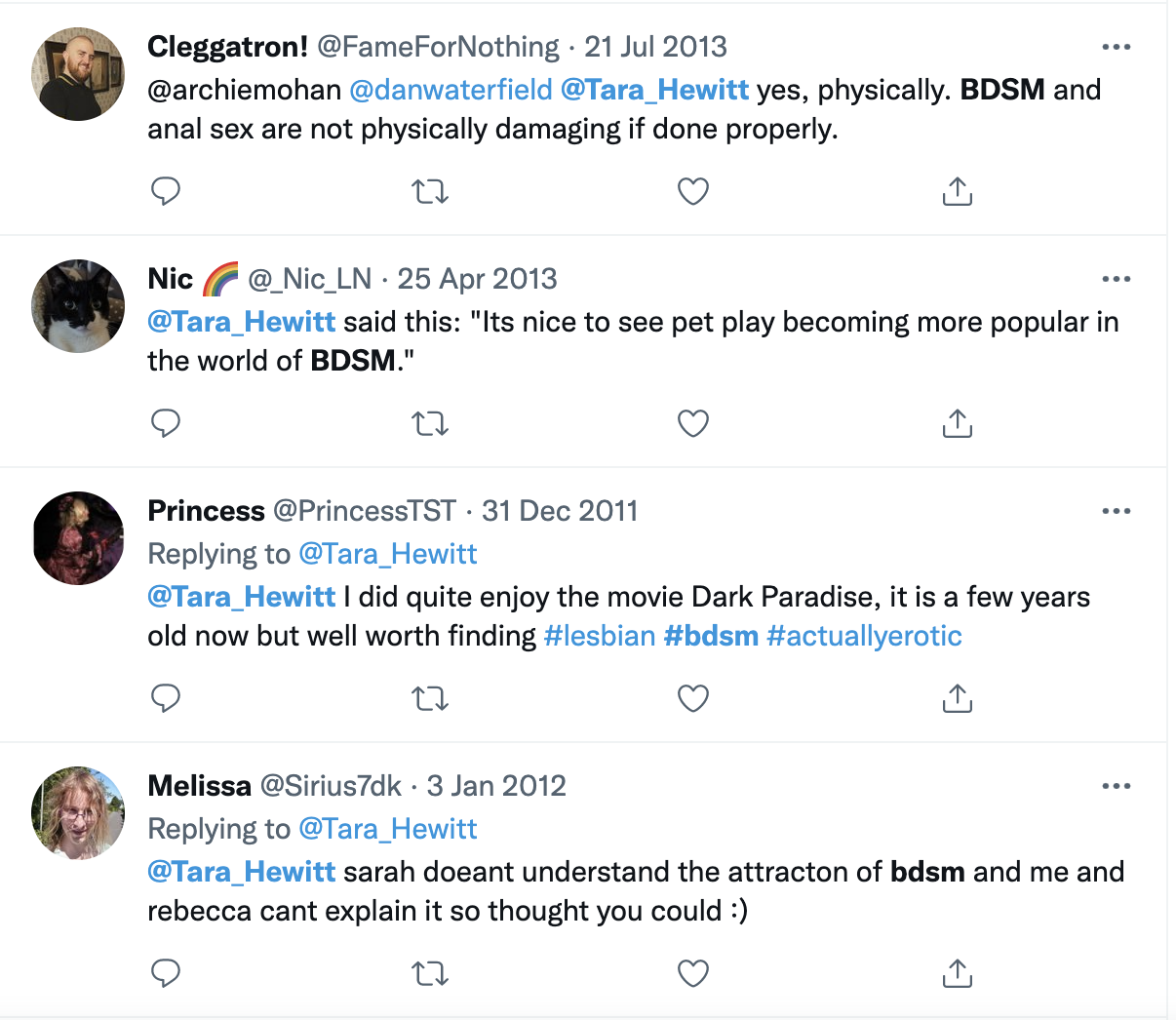
Task: Retweet the Cleggatron tweet
Action: pyautogui.click(x=430, y=191)
